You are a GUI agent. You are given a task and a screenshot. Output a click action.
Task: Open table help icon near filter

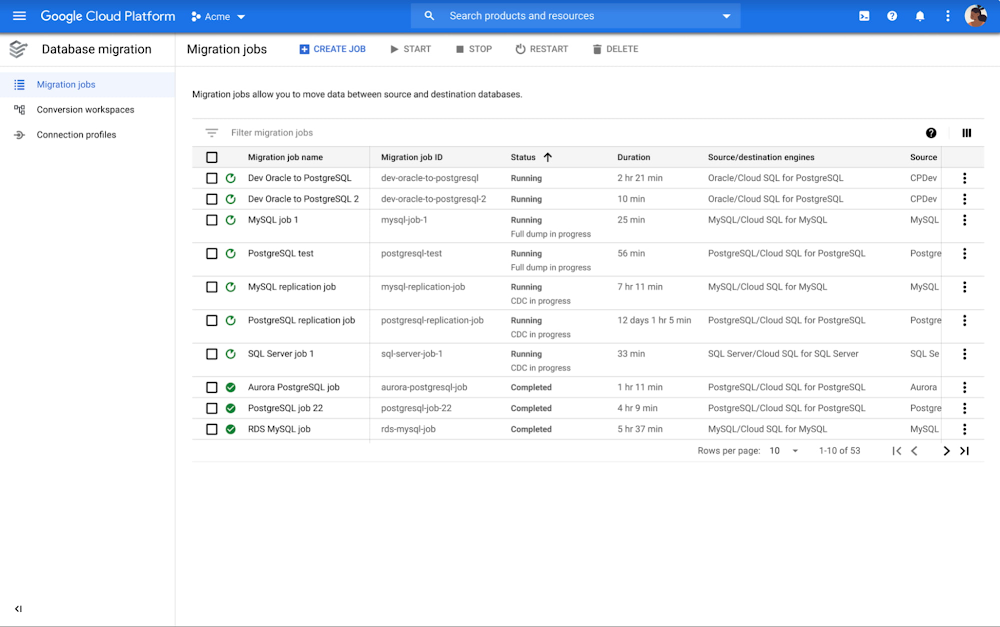pyautogui.click(x=931, y=133)
